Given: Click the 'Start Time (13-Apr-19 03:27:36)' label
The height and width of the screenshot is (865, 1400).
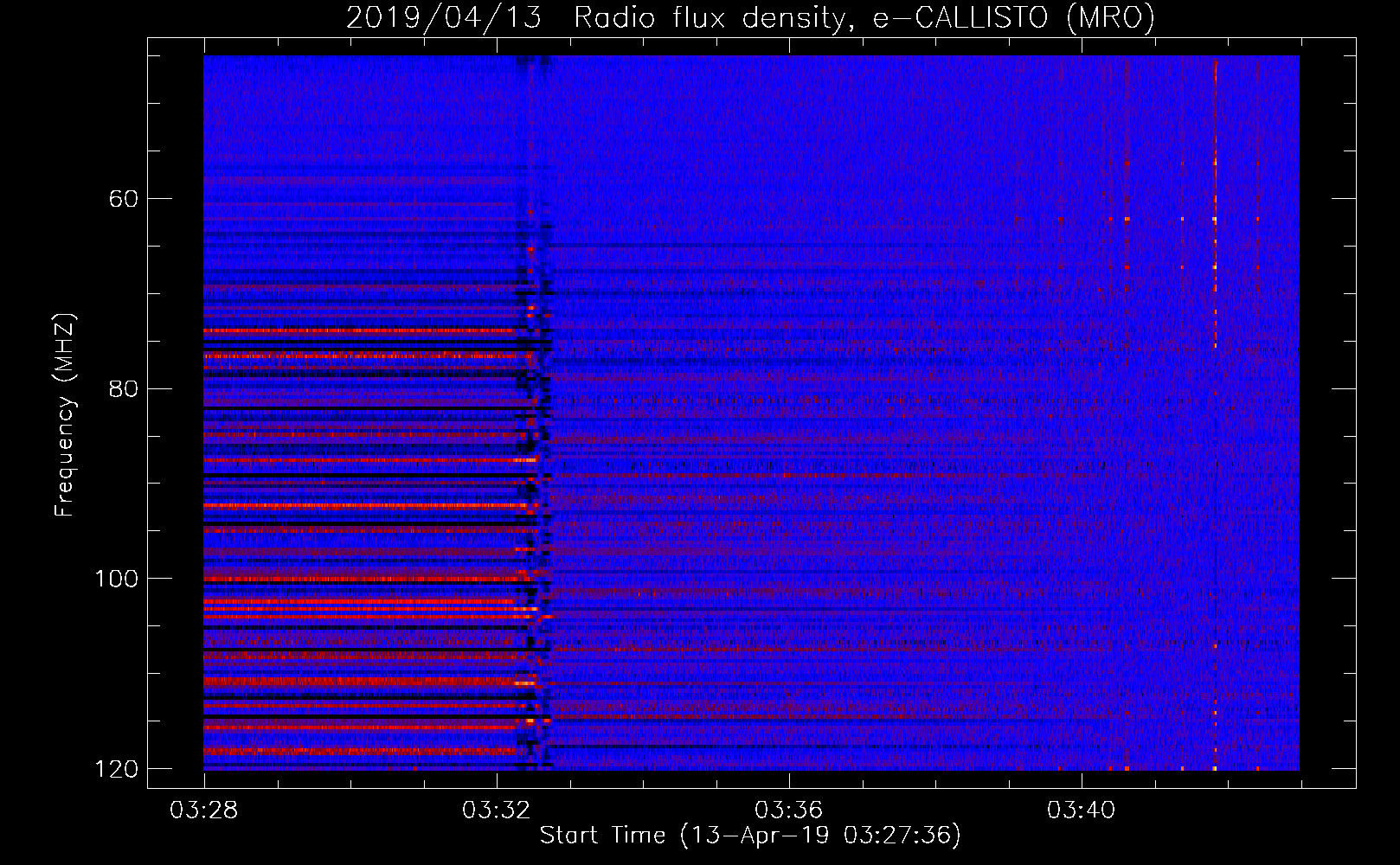Looking at the screenshot, I should 750,836.
